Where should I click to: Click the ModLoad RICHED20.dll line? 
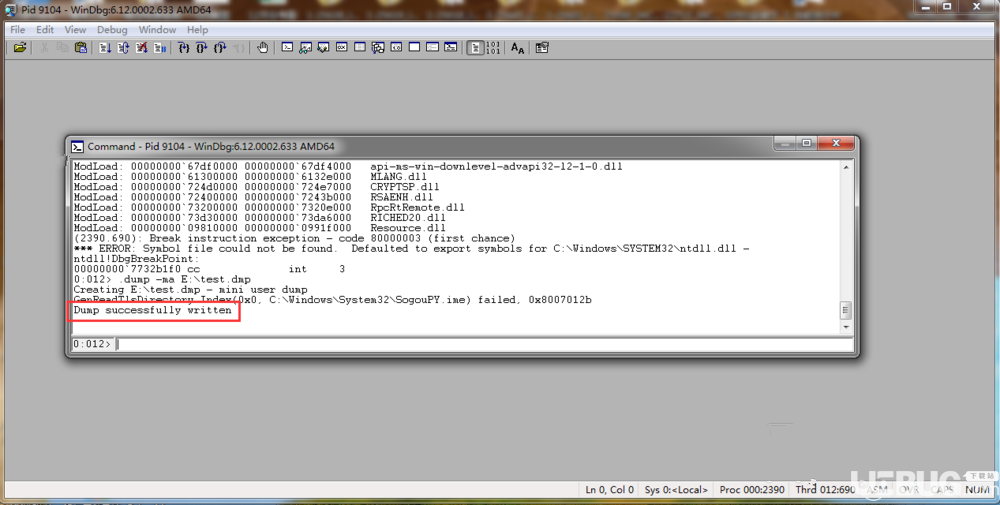260,217
